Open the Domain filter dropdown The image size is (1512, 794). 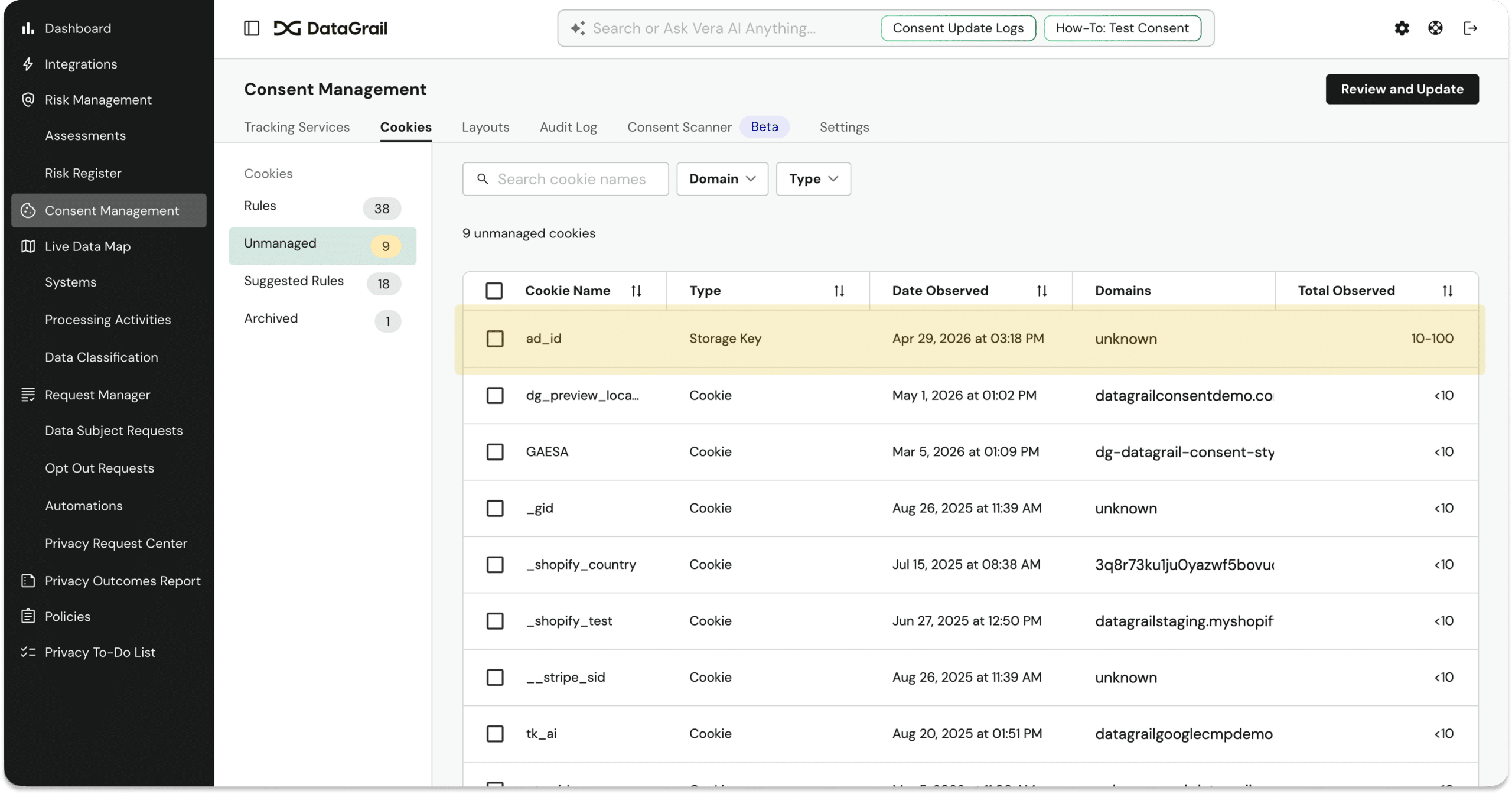722,179
